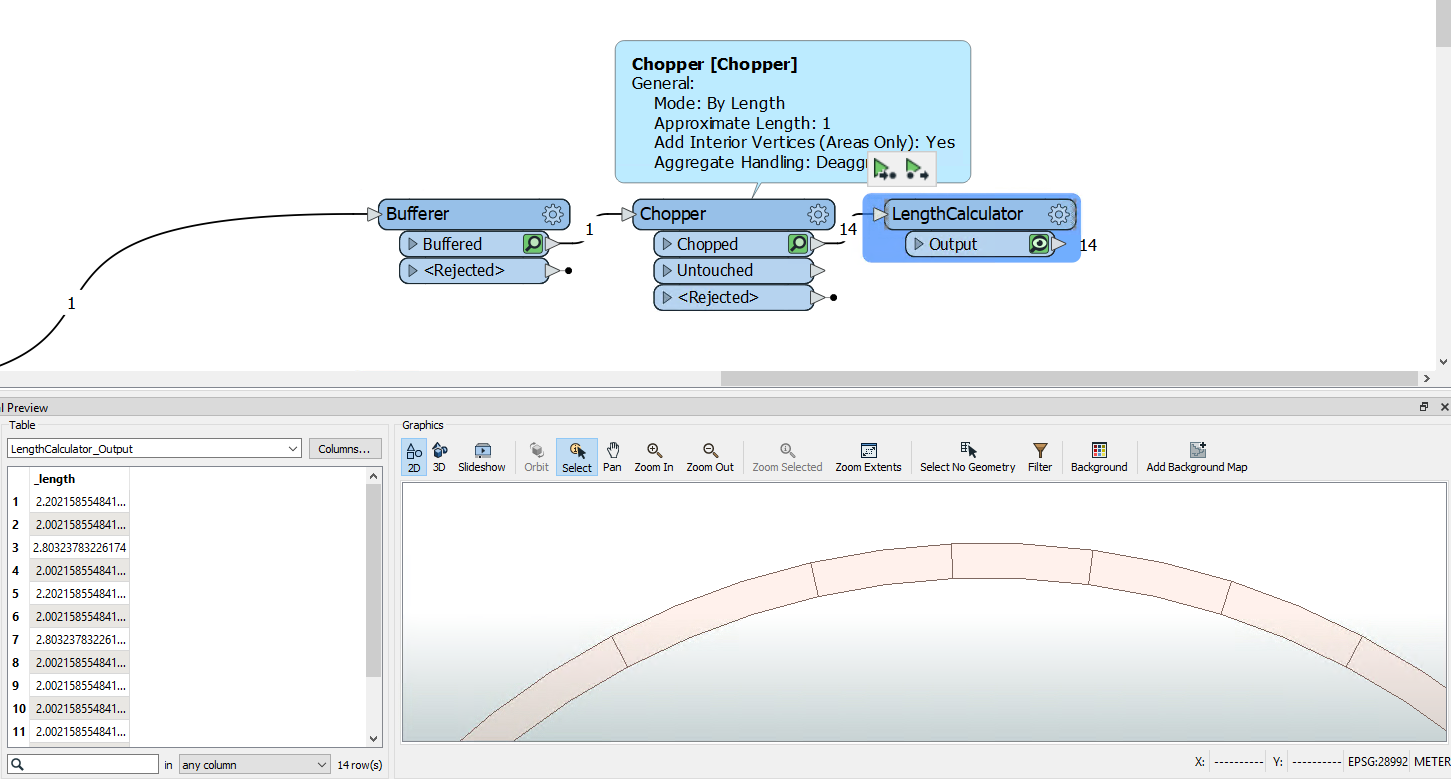
Task: Click Zoom Extents in graphics toolbar
Action: (868, 457)
